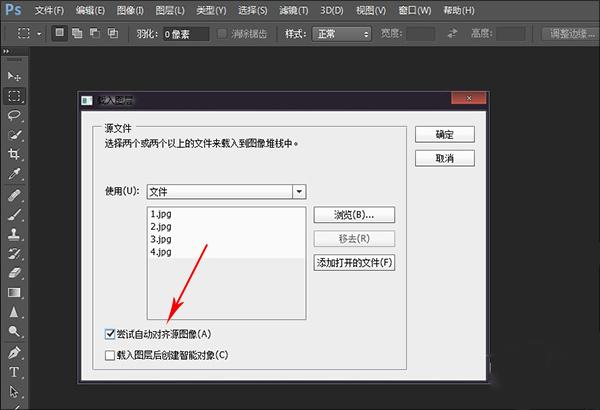The height and width of the screenshot is (410, 600).
Task: Select the Move tool
Action: pos(14,76)
